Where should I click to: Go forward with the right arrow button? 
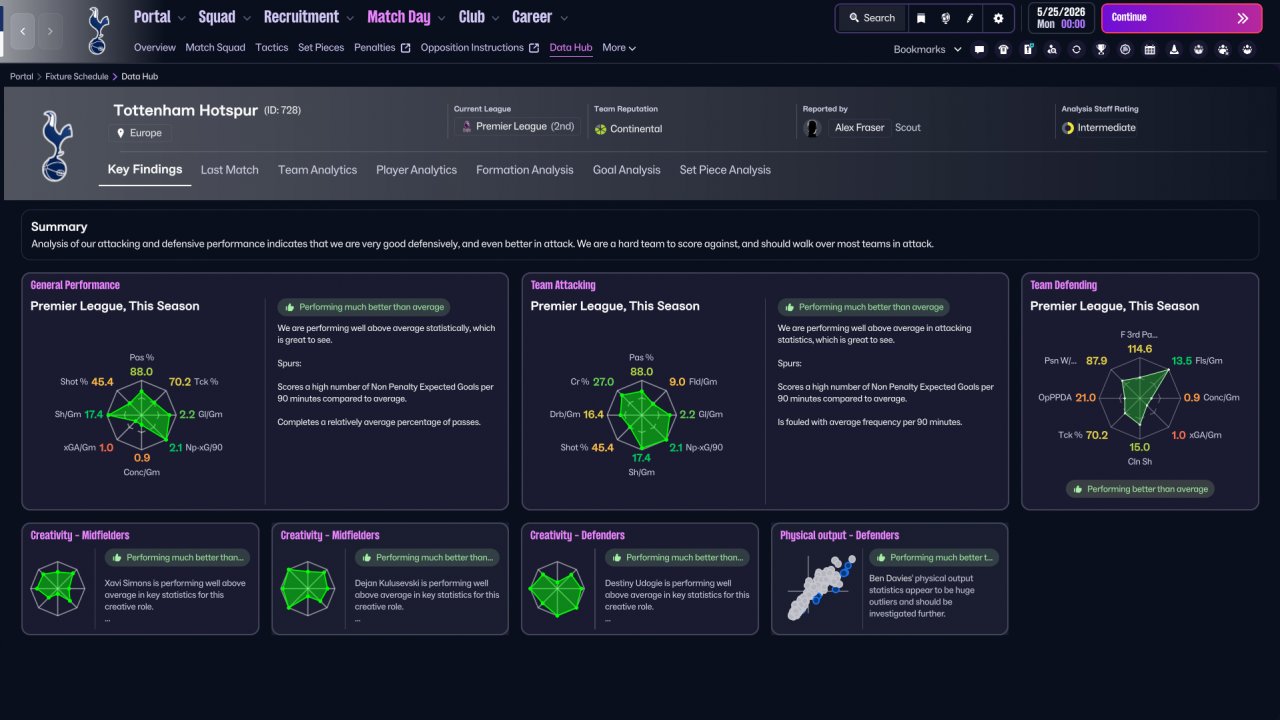tap(50, 31)
